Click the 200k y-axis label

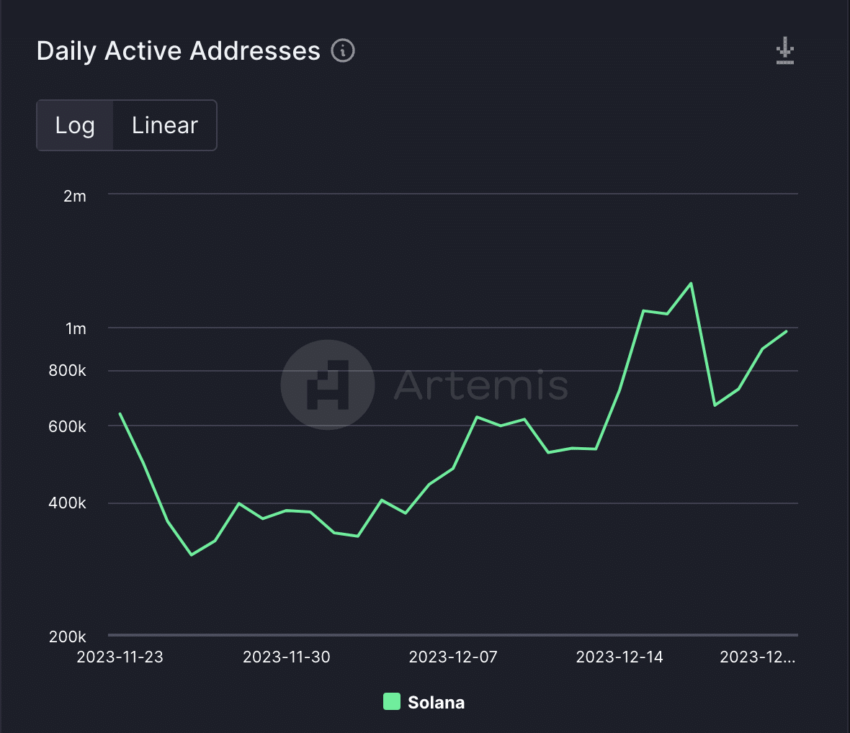67,636
